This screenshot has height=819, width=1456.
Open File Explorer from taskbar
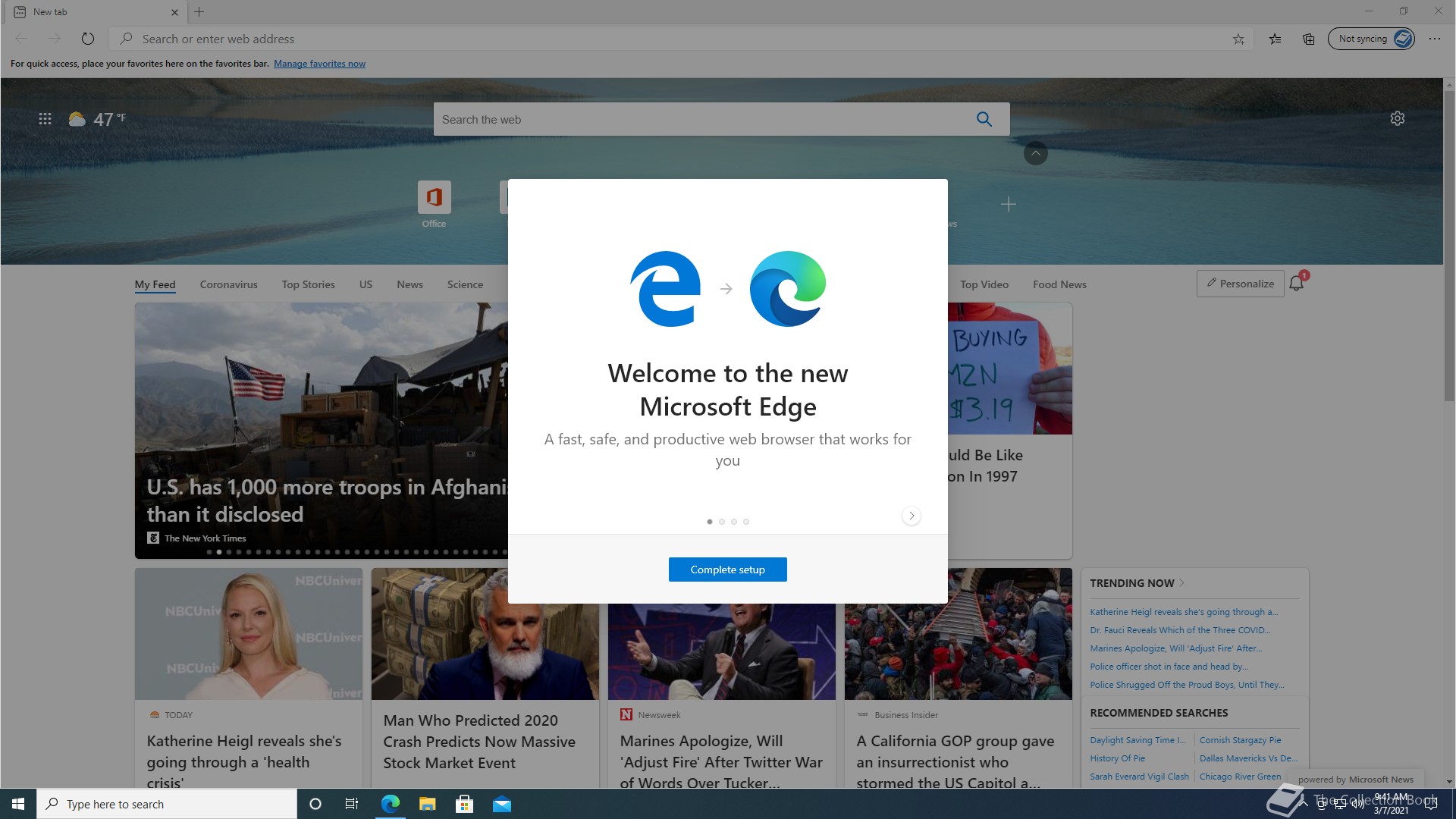[x=427, y=804]
